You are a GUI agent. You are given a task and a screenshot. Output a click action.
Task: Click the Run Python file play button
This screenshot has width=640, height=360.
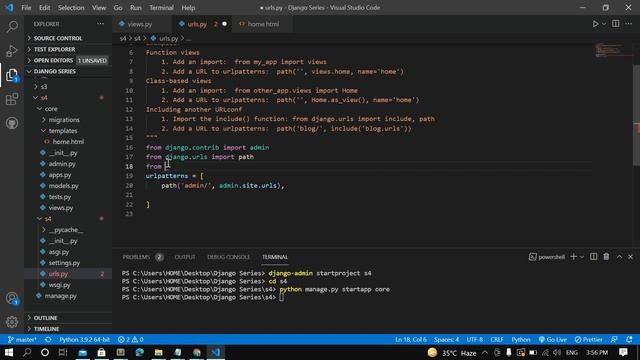tap(595, 24)
